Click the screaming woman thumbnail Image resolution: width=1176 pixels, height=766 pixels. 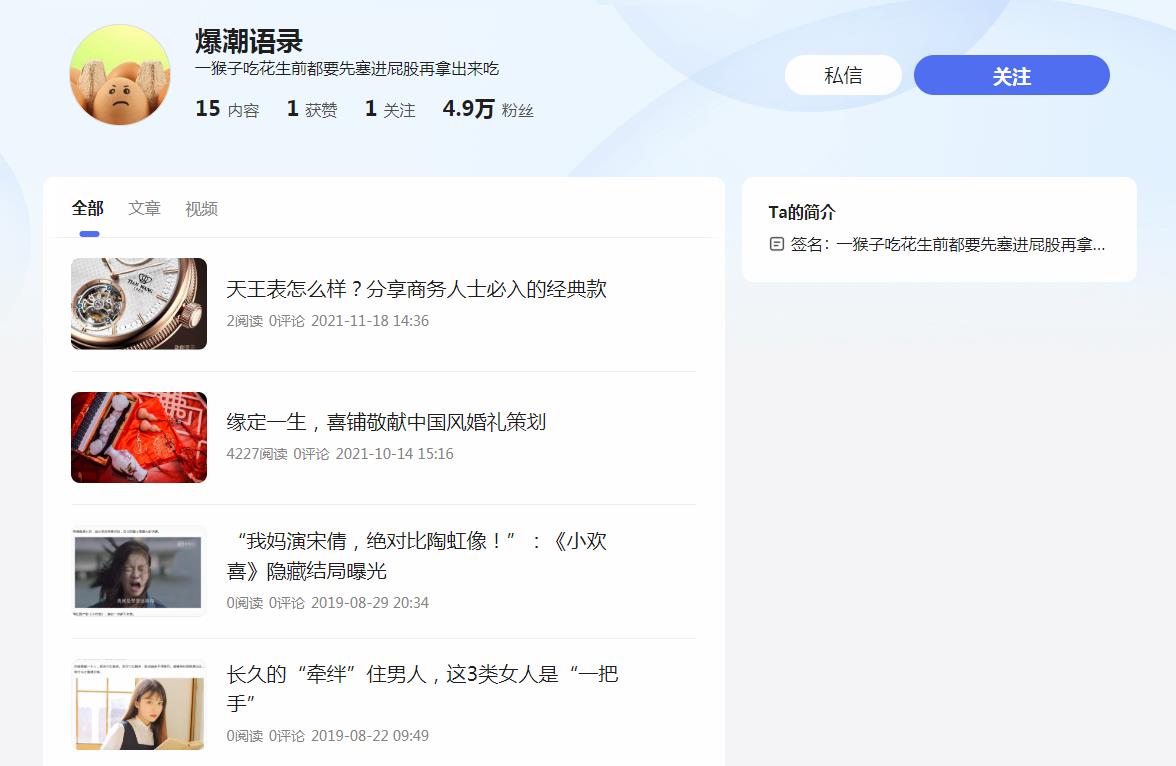(139, 571)
